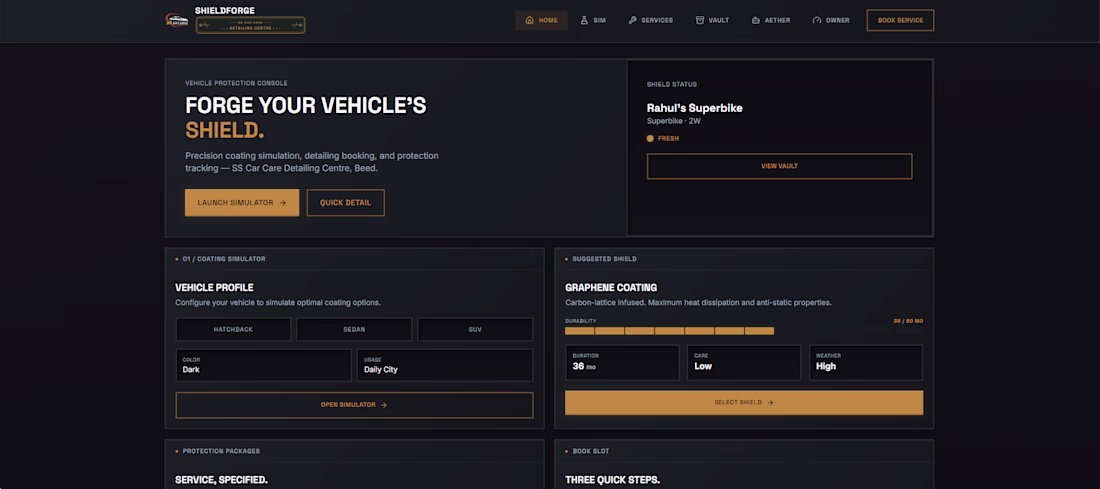
Task: Click the Detailing Centre banner badge
Action: [x=250, y=25]
